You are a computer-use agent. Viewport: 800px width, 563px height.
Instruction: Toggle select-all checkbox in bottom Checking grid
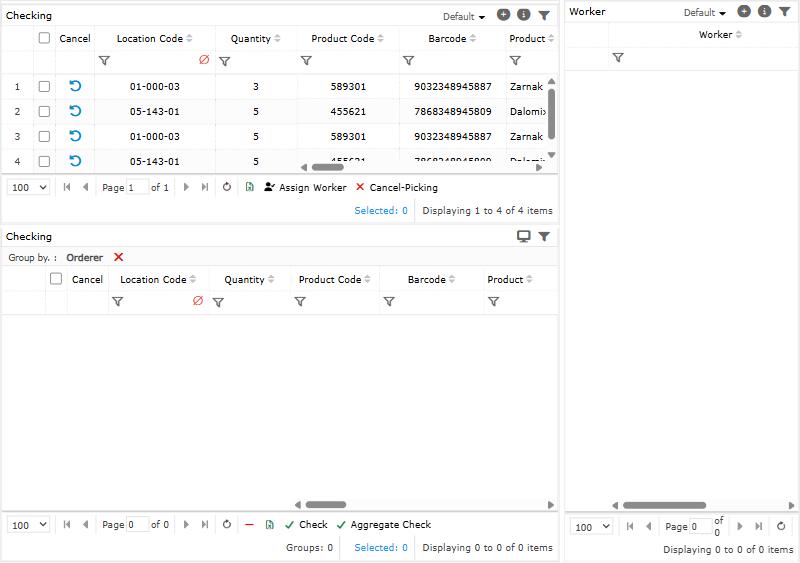pos(56,279)
